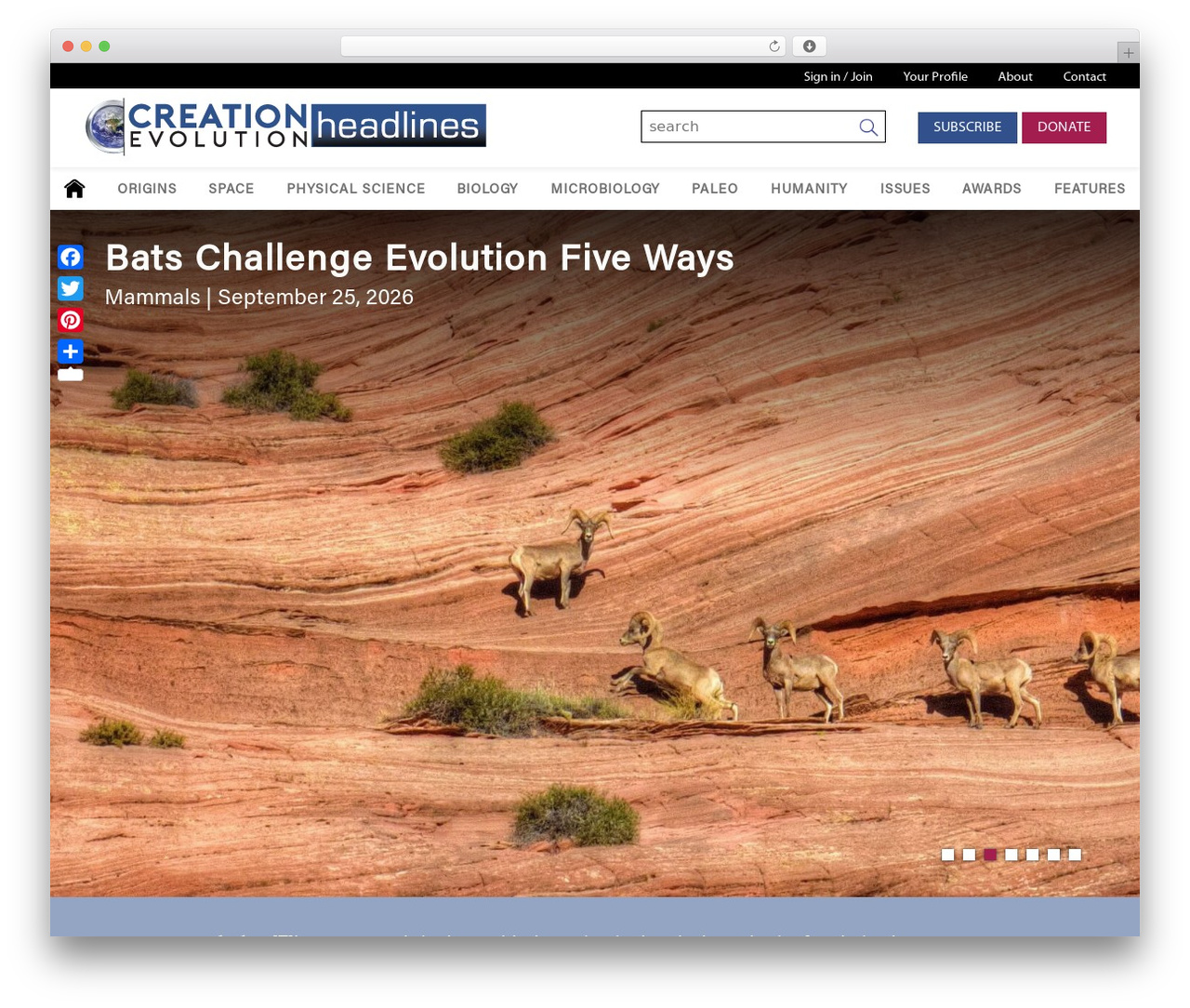Viewport: 1190px width, 1008px height.
Task: Click the bighorn sheep slide image
Action: coord(595,553)
